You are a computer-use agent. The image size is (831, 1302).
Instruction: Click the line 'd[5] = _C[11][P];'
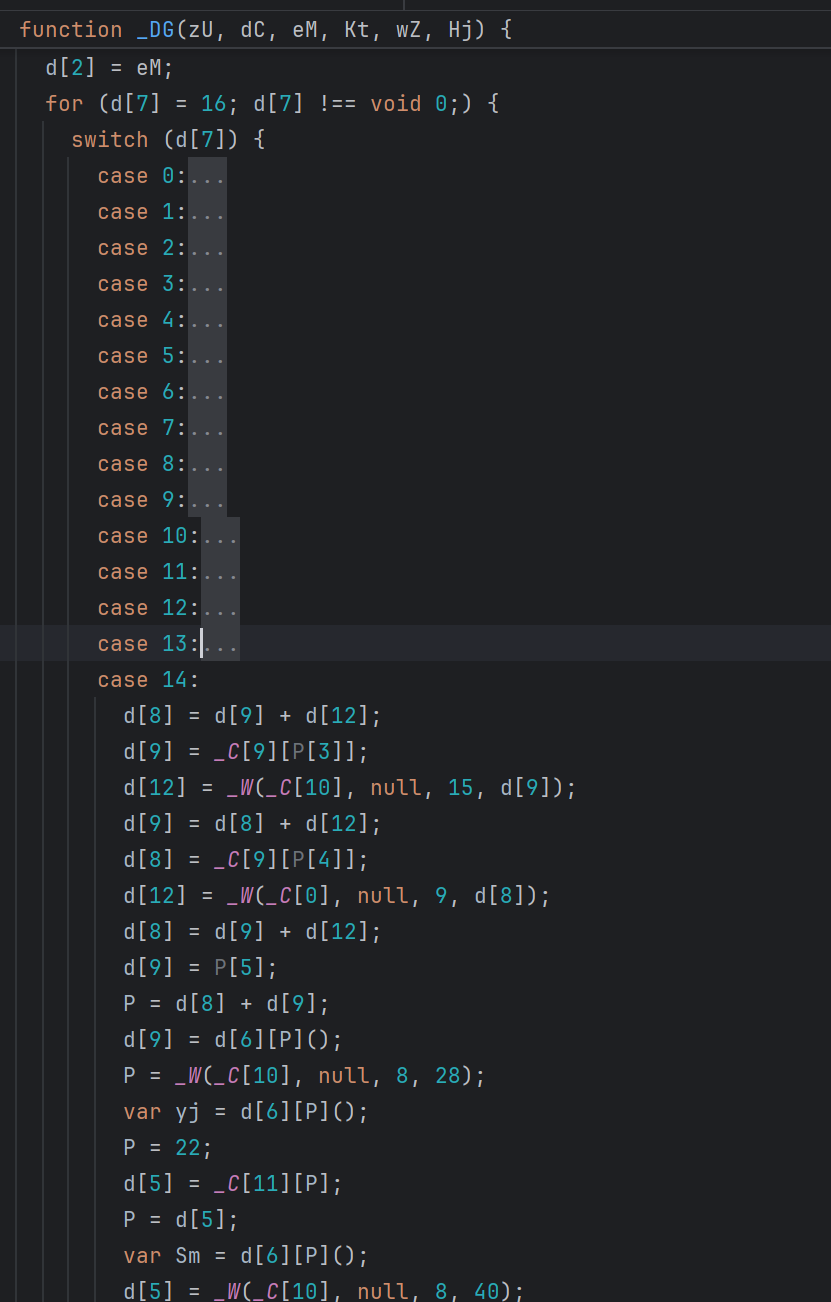(233, 1184)
